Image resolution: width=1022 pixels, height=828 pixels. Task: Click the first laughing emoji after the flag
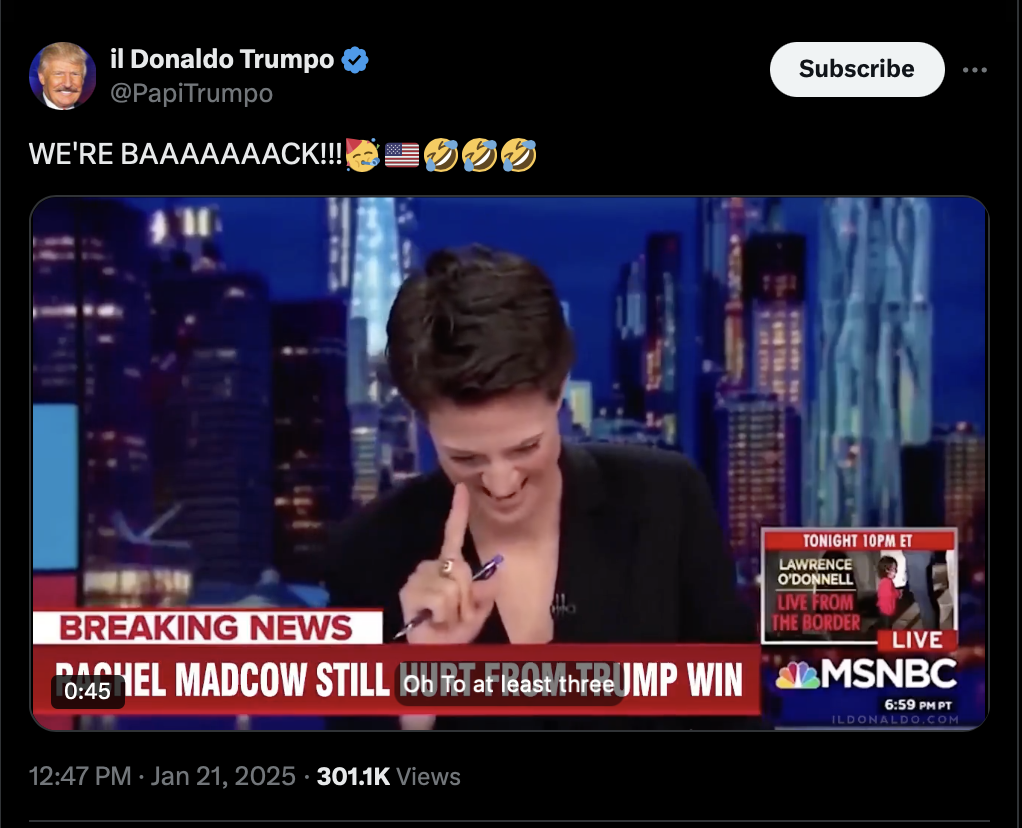tap(441, 155)
